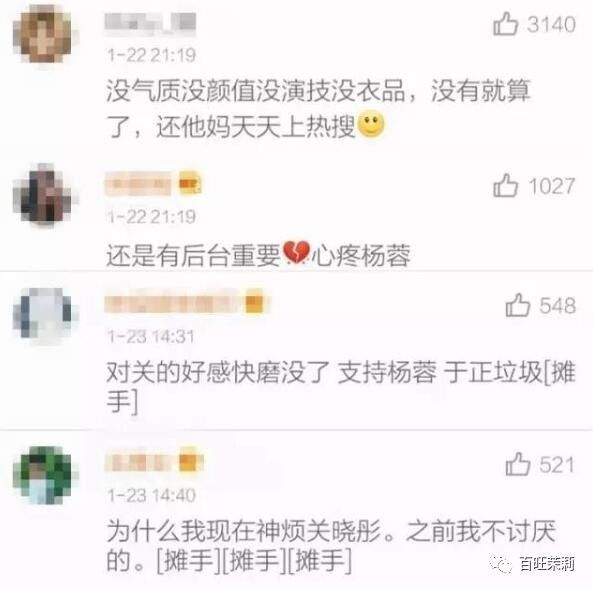Open the fourth commenter's green avatar

tap(42, 475)
